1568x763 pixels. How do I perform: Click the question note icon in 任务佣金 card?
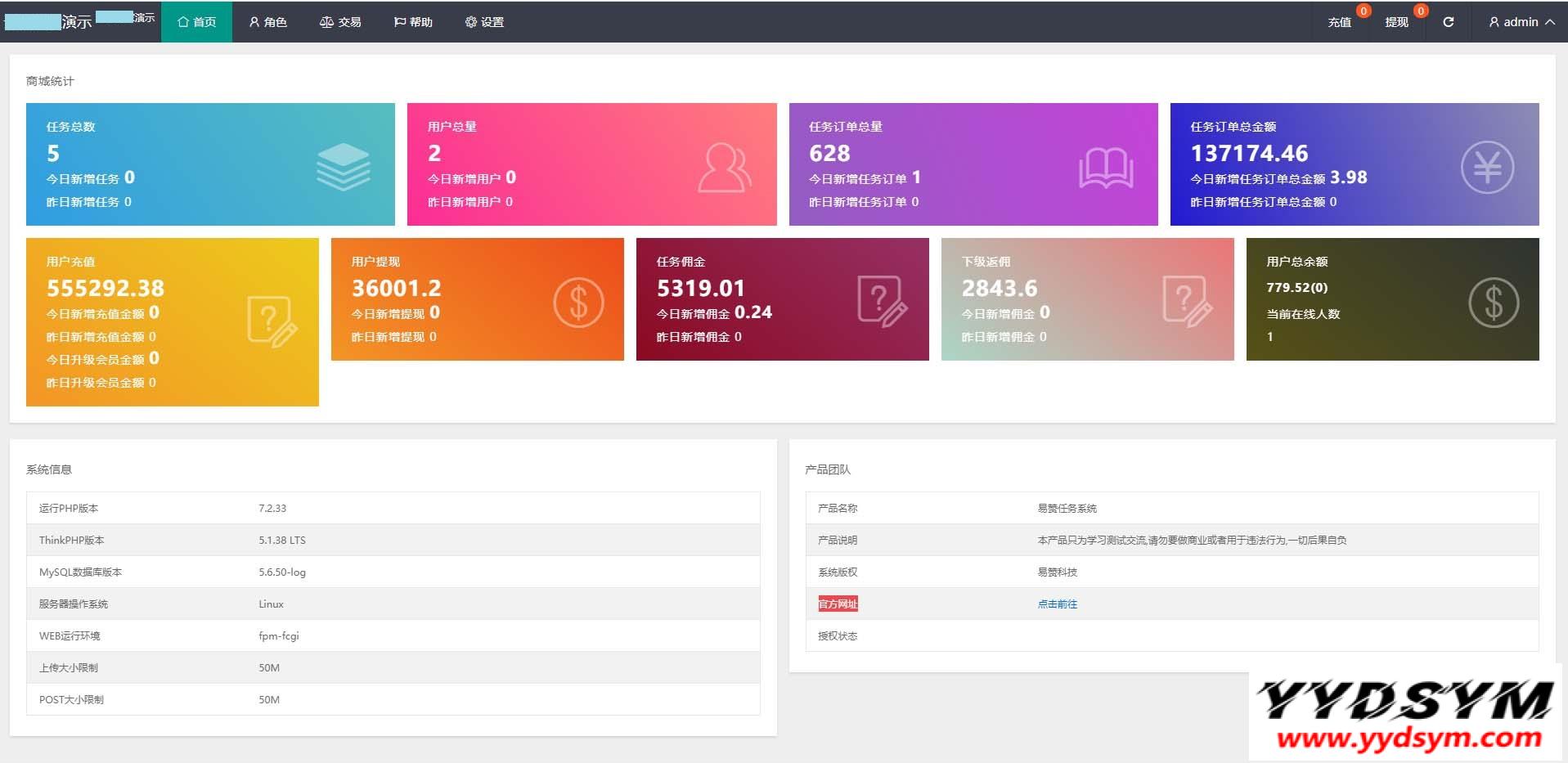click(x=882, y=302)
